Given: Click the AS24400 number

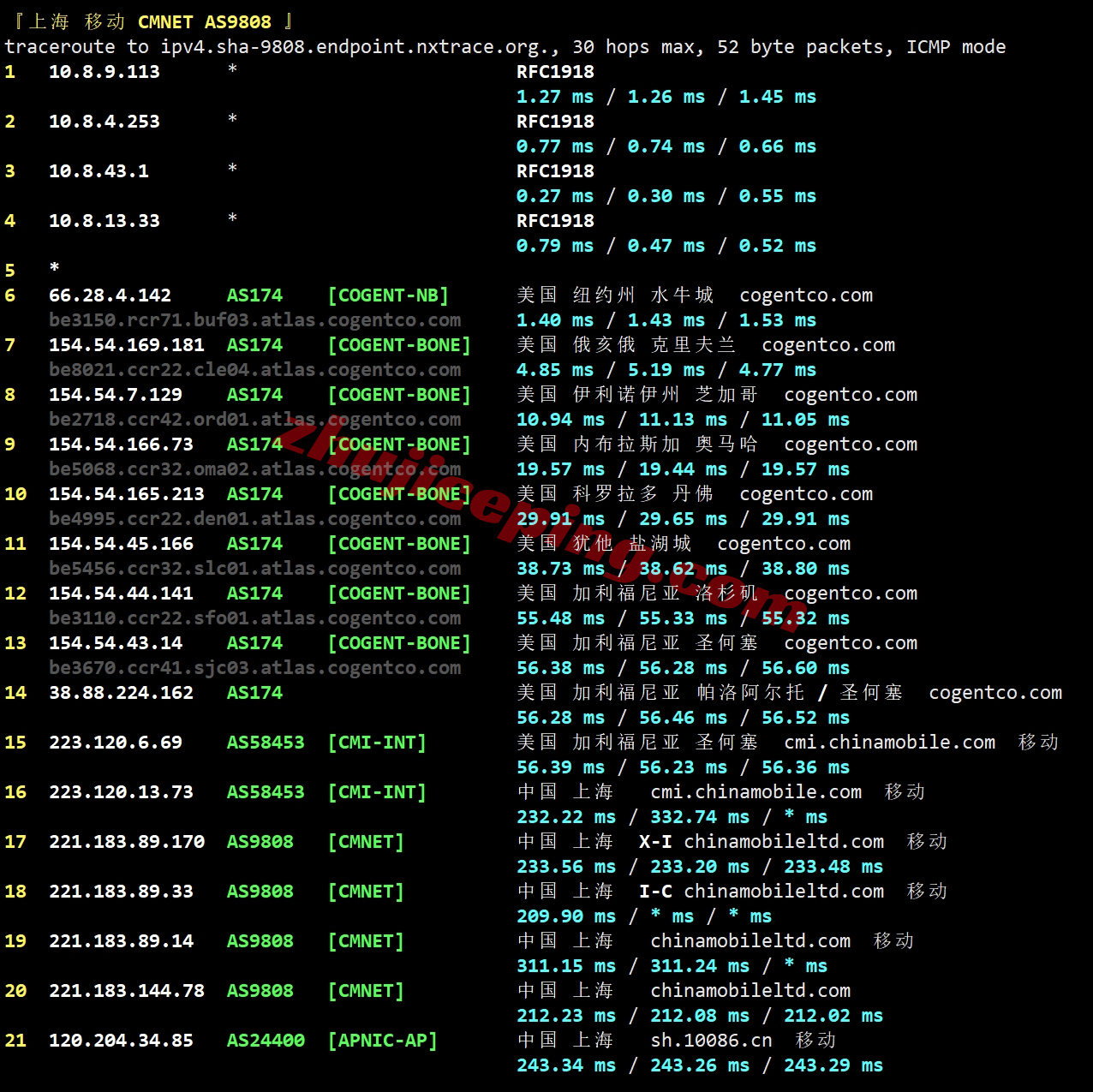Looking at the screenshot, I should (266, 1041).
